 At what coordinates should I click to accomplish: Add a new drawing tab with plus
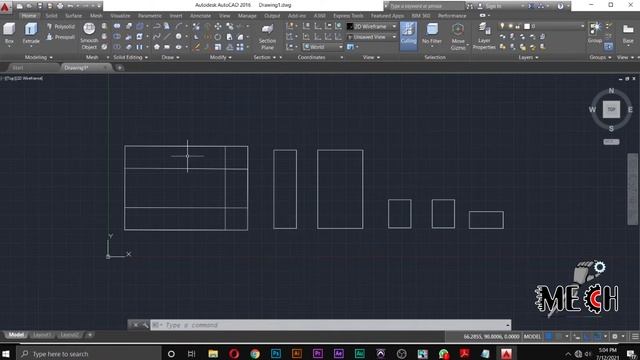[x=120, y=68]
